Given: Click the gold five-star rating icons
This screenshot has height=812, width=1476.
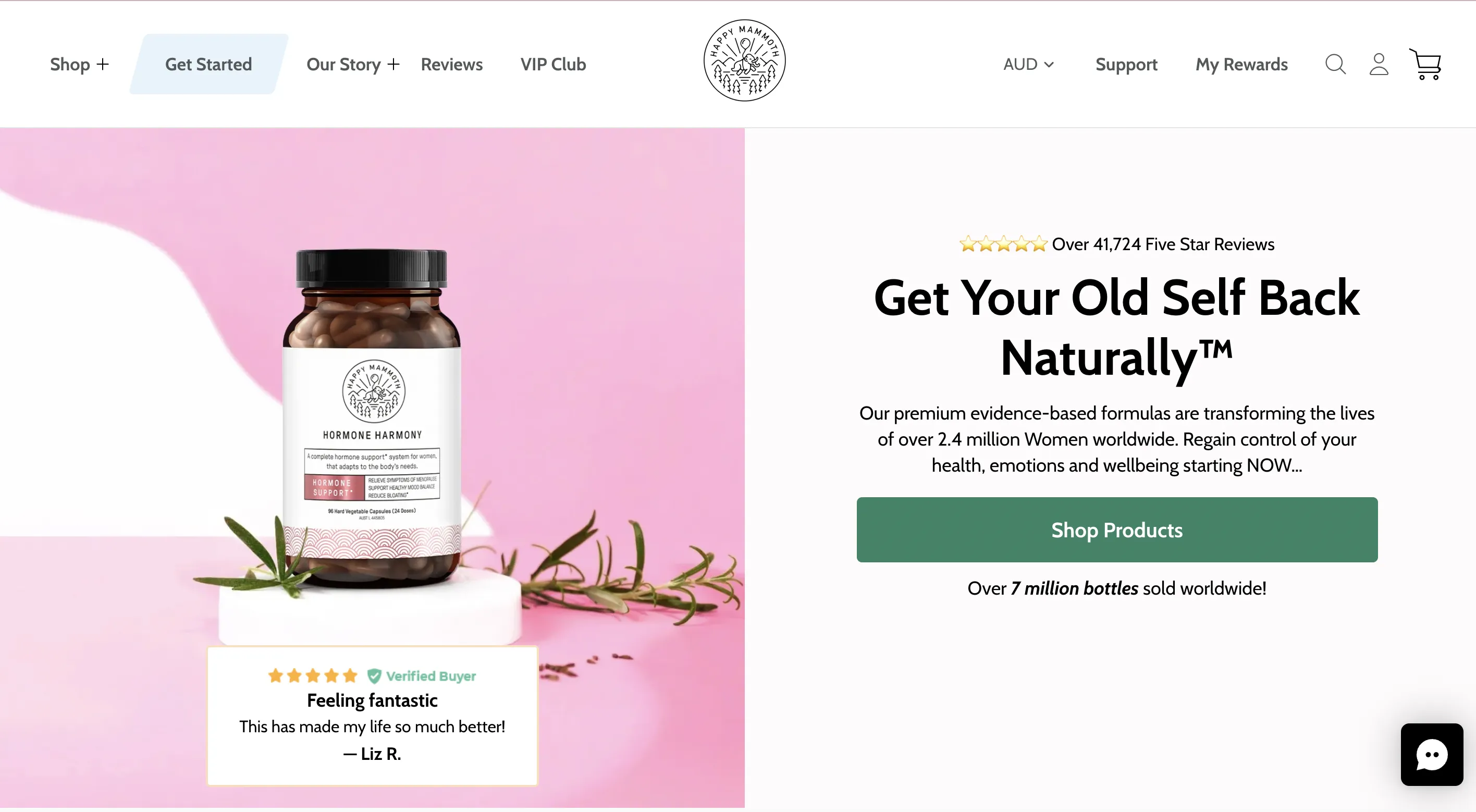Looking at the screenshot, I should (x=1003, y=244).
